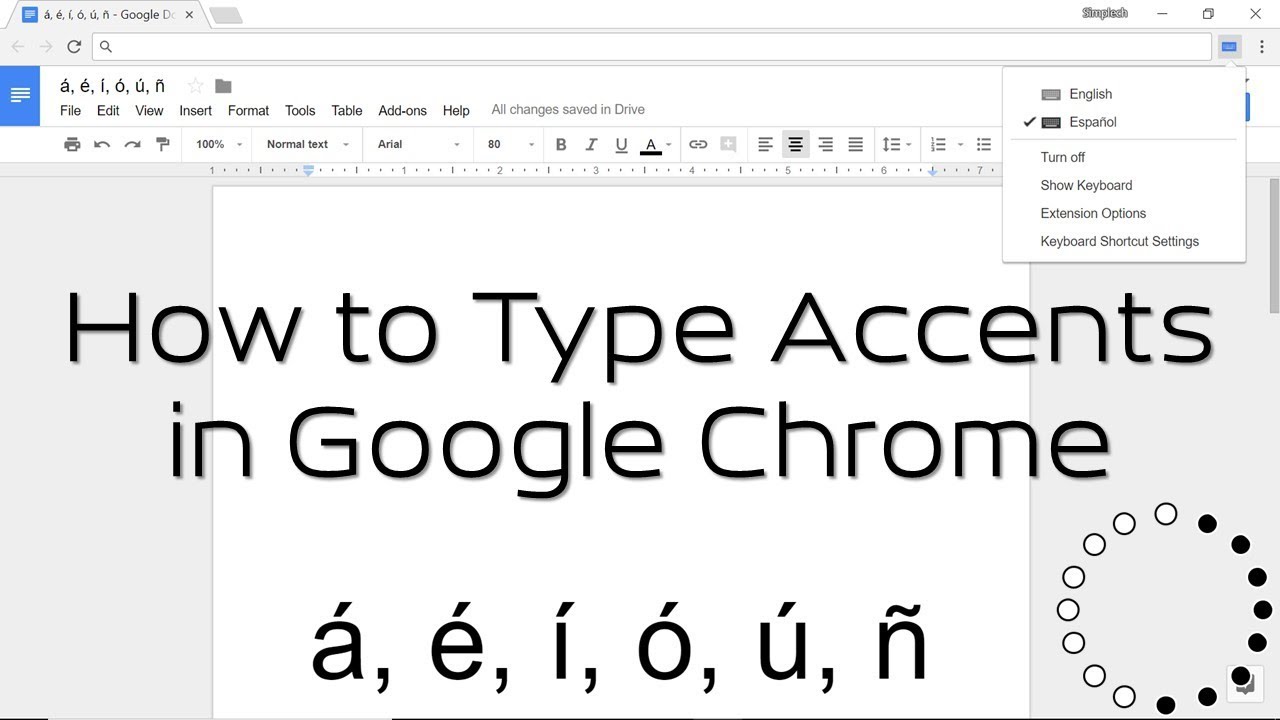Image resolution: width=1280 pixels, height=720 pixels.
Task: Open the zoom 100% dropdown
Action: (219, 144)
